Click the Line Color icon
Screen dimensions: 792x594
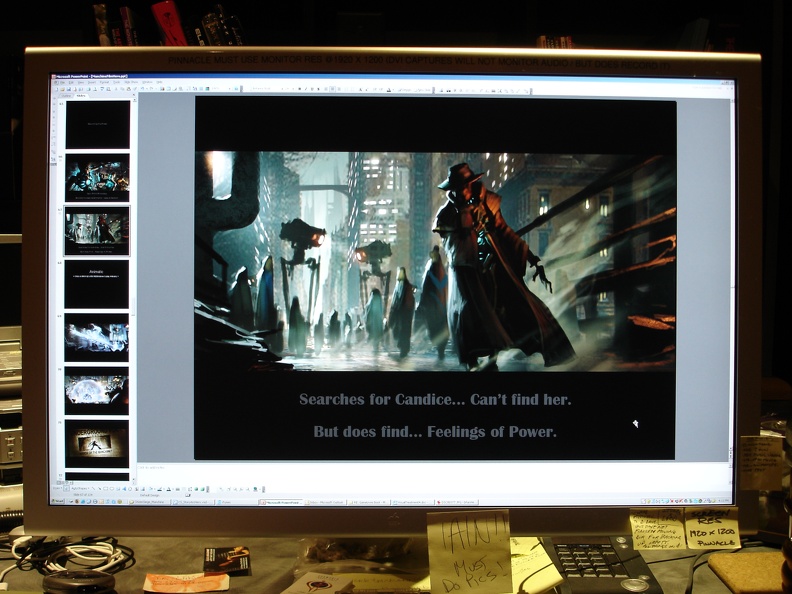[x=159, y=488]
